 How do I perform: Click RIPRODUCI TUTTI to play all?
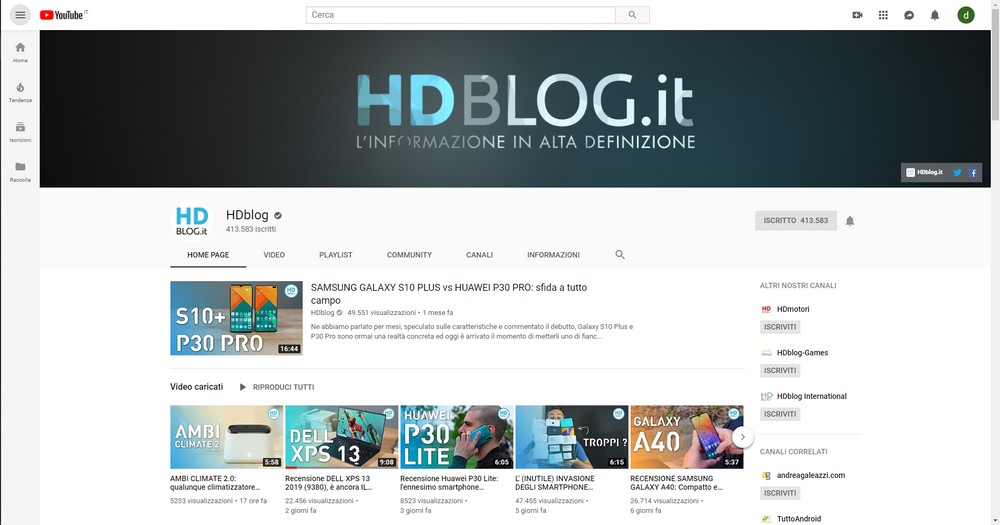(x=276, y=387)
